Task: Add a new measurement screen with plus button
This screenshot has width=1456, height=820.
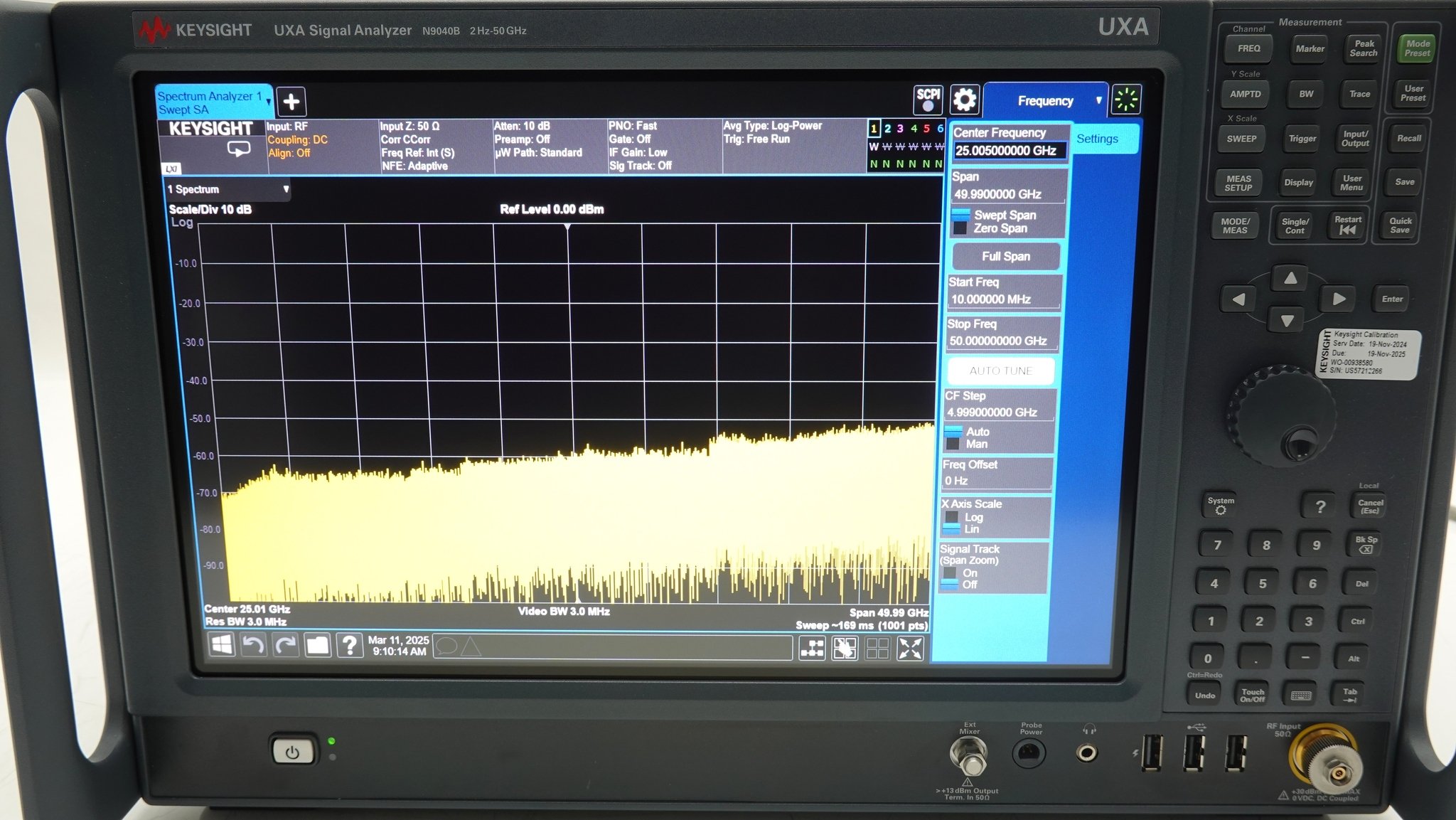Action: [291, 102]
